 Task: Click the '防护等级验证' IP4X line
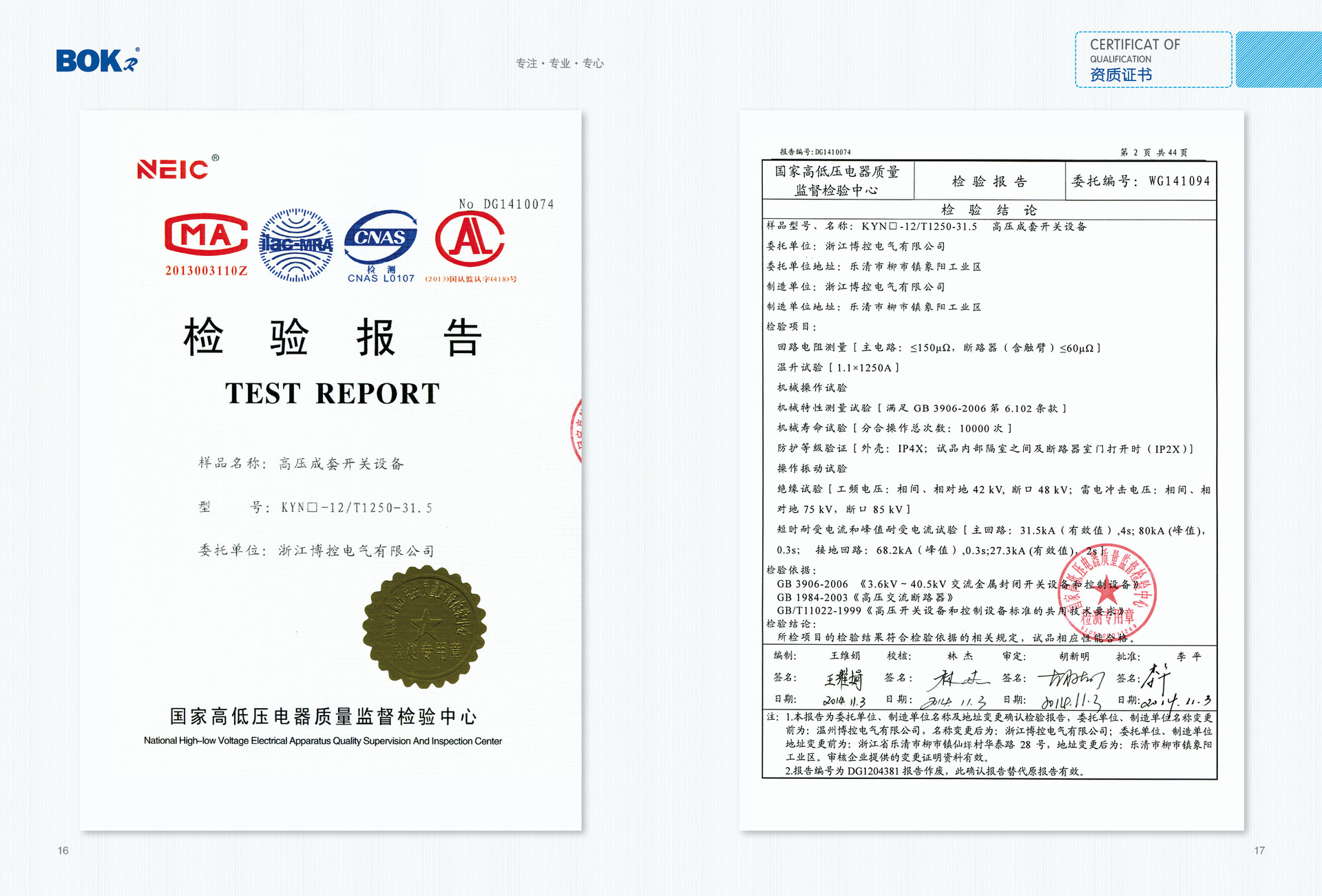(x=985, y=449)
